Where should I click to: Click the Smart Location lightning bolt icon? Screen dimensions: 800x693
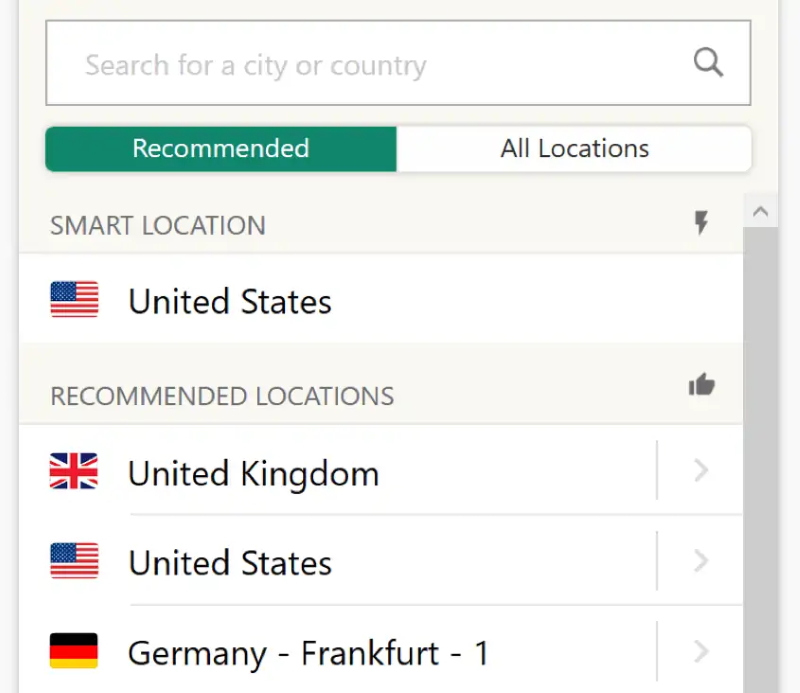point(702,223)
